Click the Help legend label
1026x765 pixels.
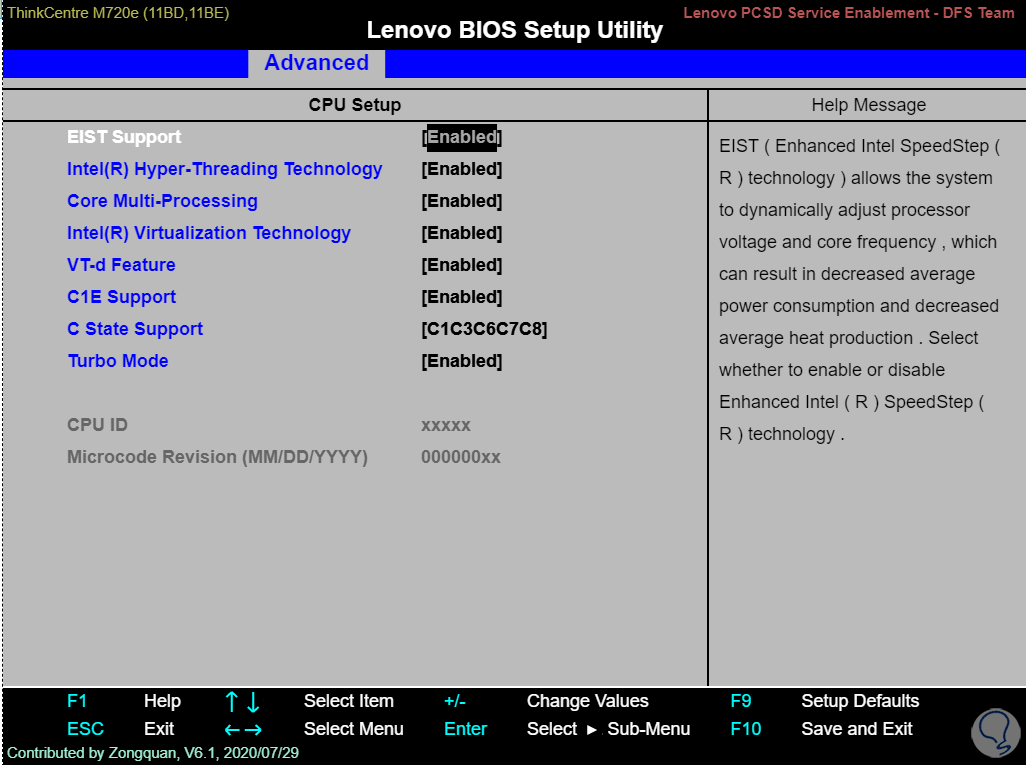click(x=162, y=701)
